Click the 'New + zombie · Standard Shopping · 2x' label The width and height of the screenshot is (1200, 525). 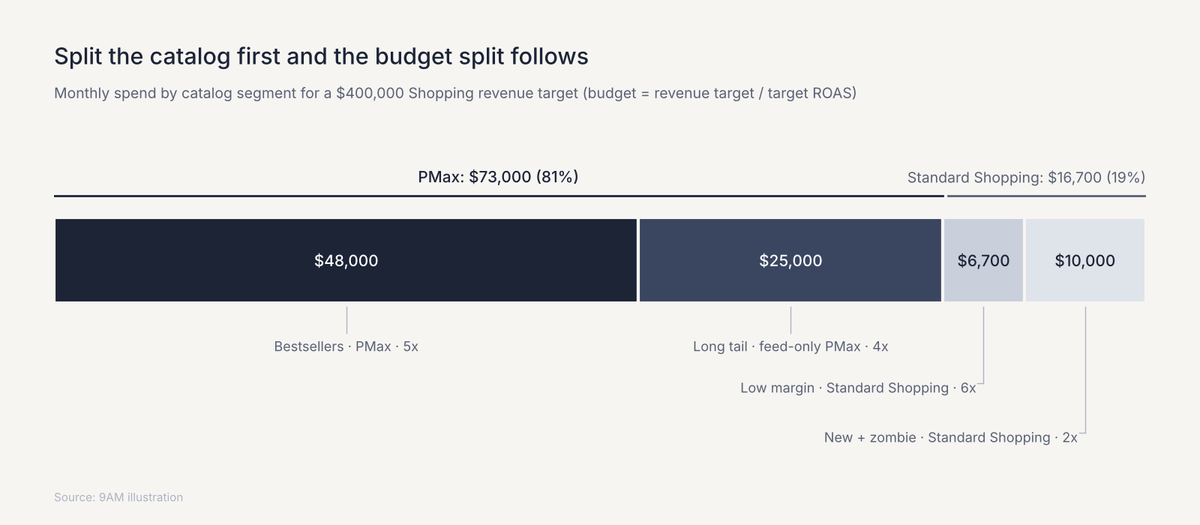click(951, 438)
